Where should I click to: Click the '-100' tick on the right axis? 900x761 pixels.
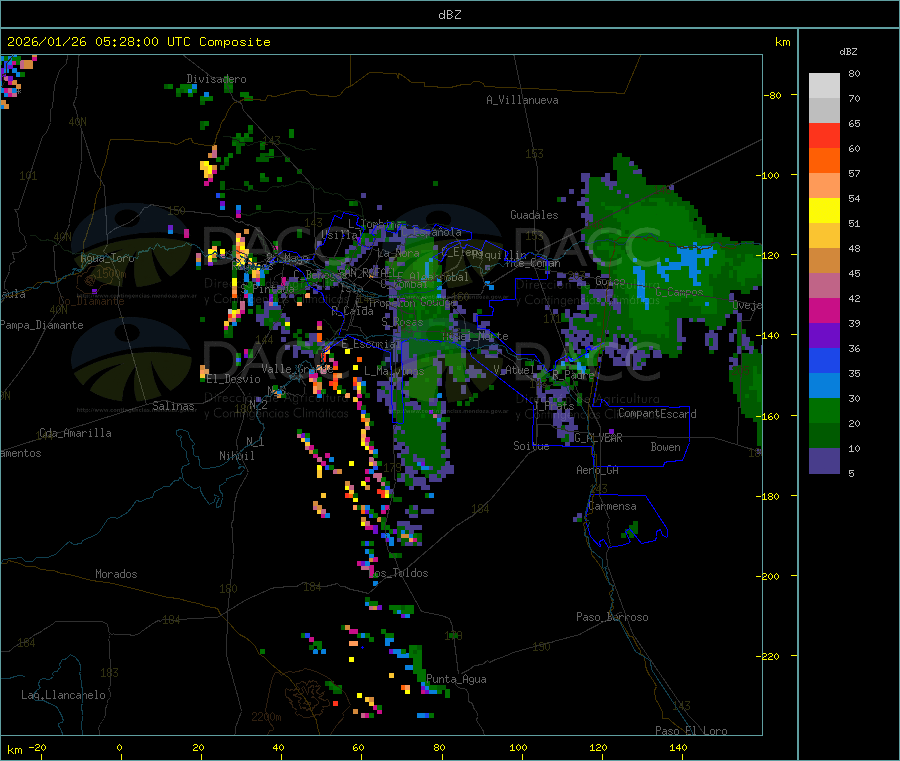click(767, 176)
